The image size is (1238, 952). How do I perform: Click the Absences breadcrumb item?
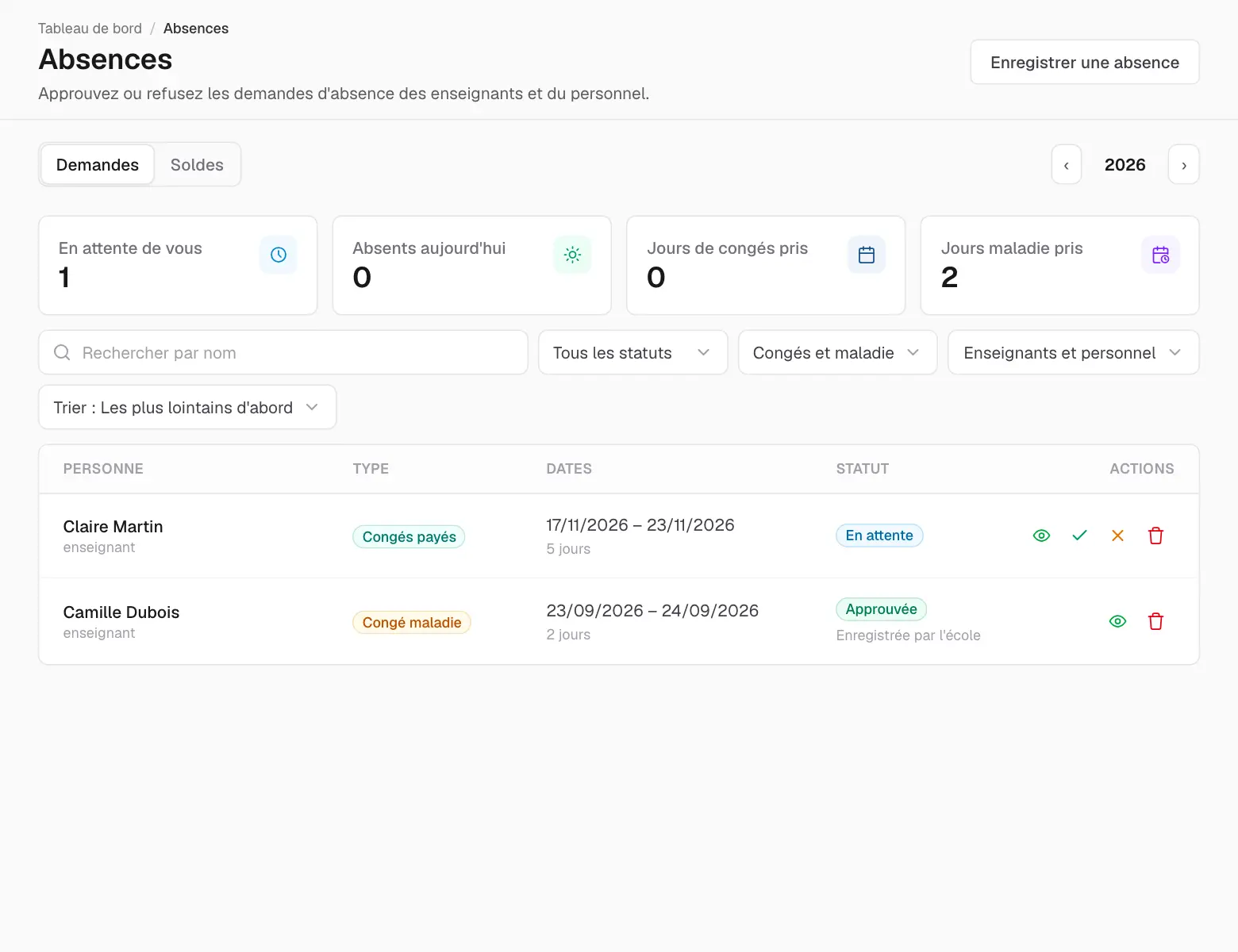196,29
